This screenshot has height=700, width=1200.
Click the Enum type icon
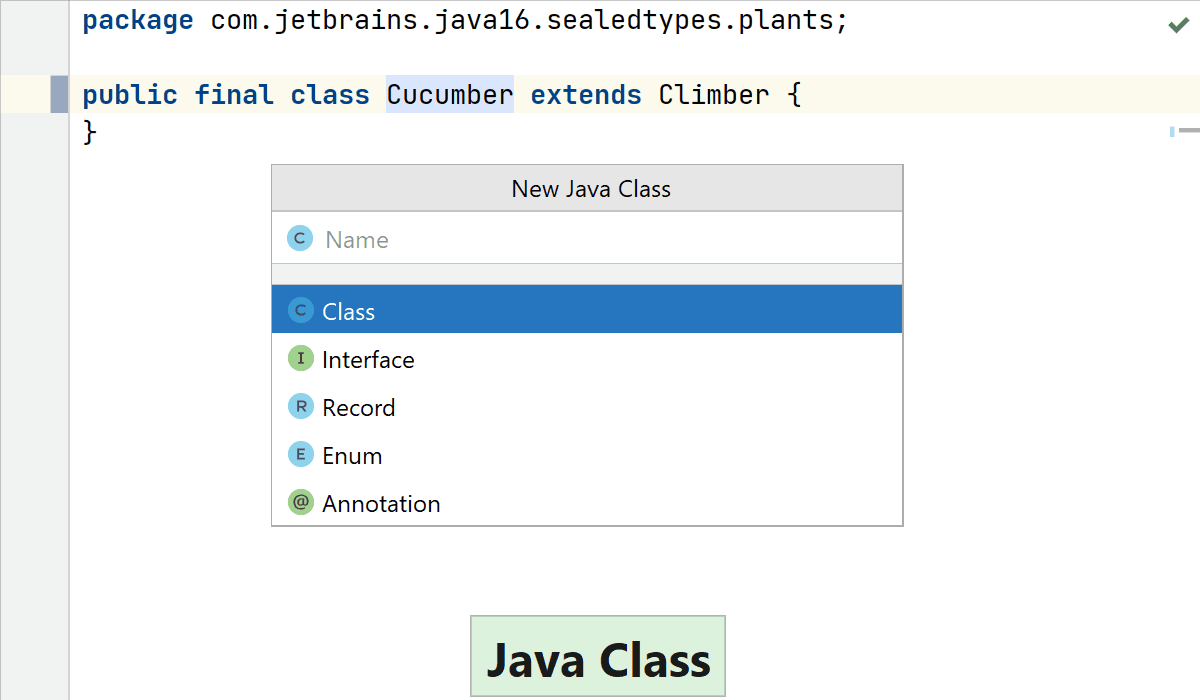[x=299, y=454]
